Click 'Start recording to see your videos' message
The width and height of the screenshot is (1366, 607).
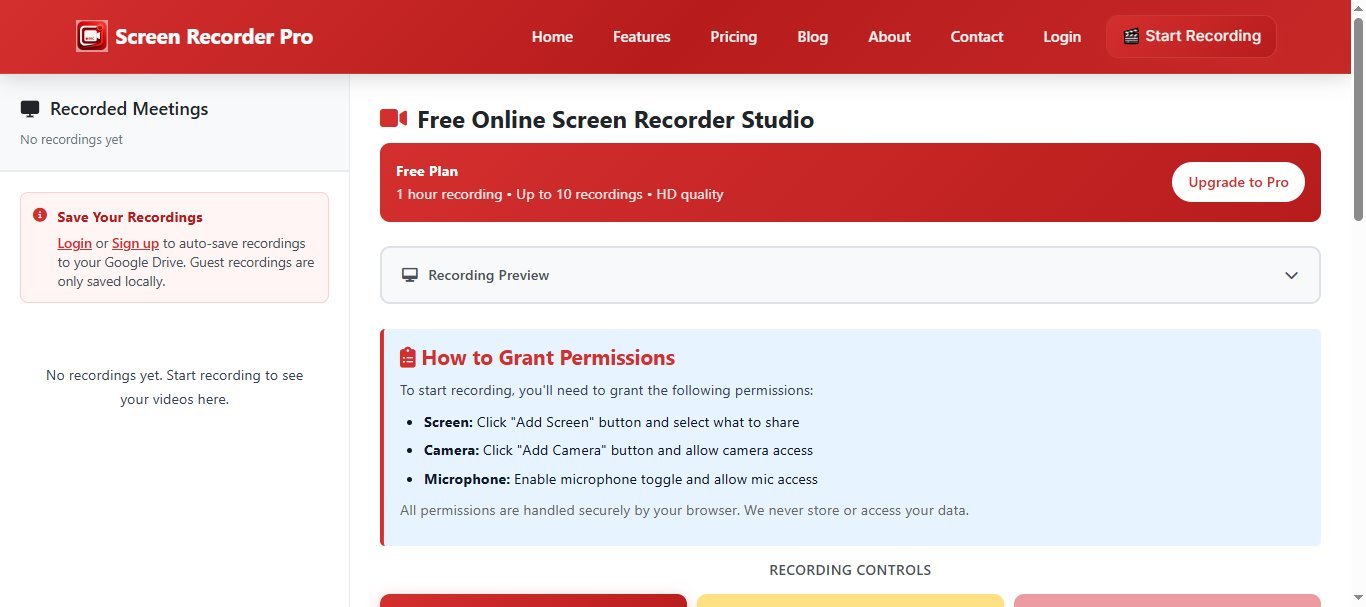pos(175,387)
